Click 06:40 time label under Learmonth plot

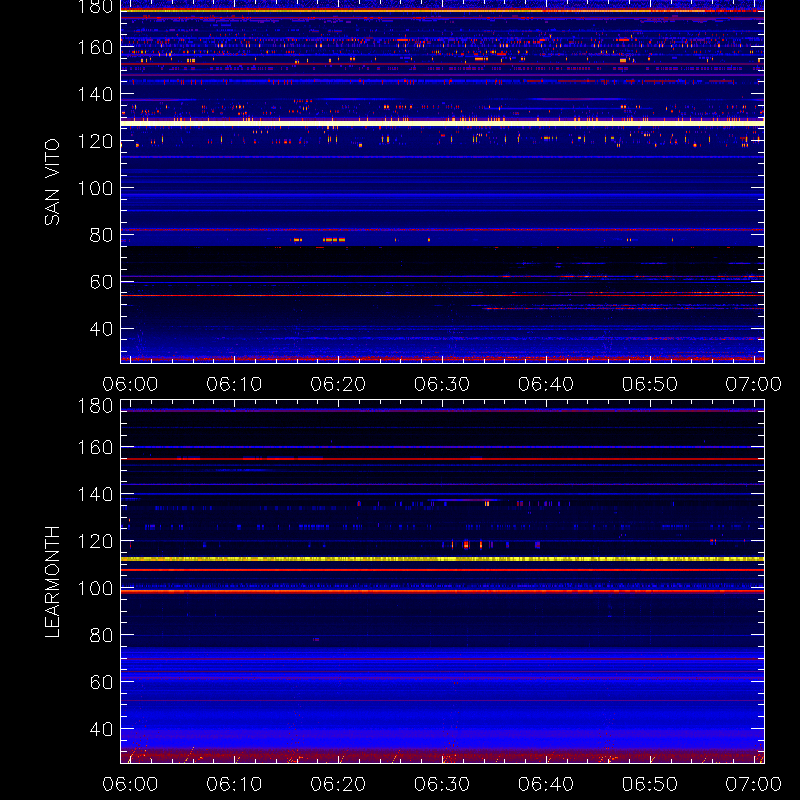coord(546,784)
